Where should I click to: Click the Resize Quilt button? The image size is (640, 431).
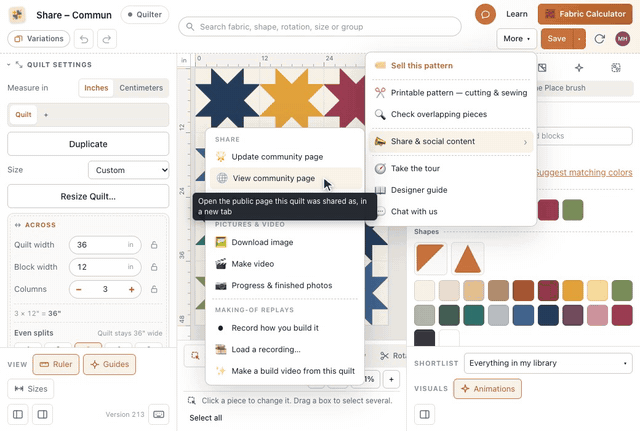pos(88,196)
